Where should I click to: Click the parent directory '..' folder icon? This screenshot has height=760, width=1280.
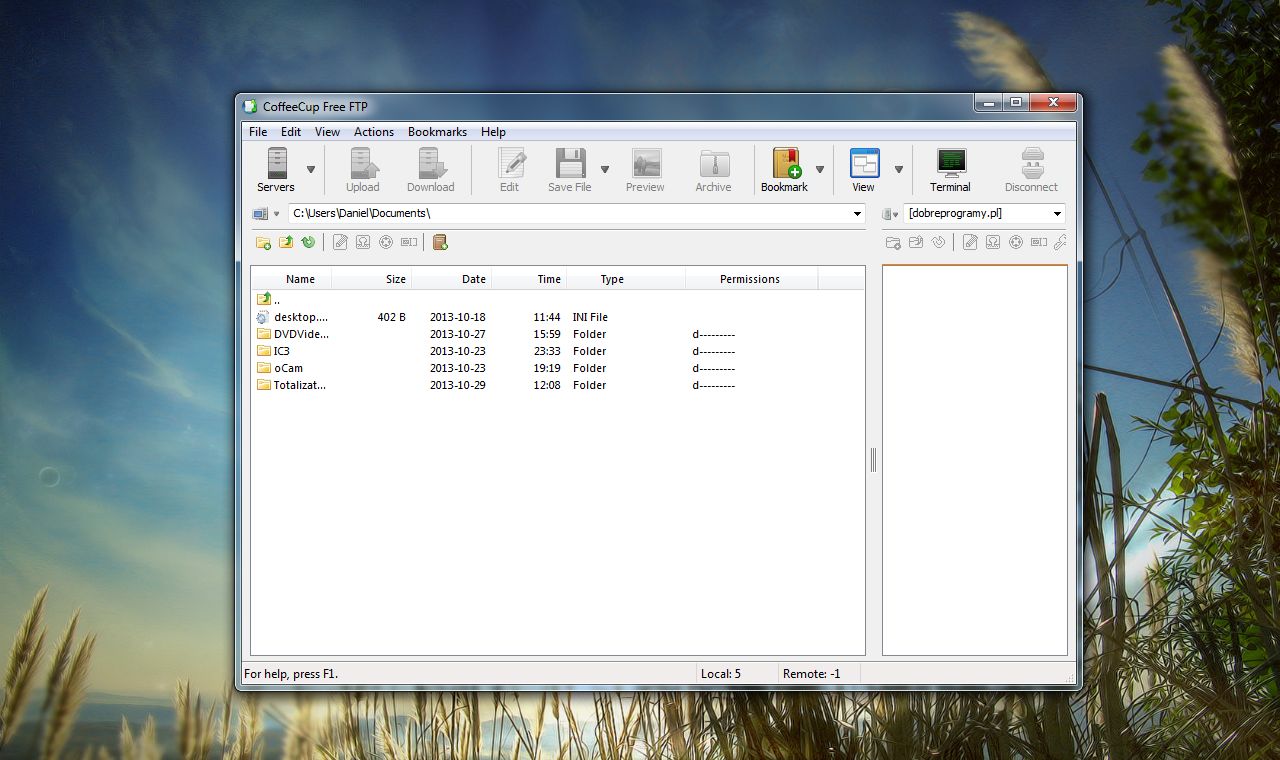tap(264, 299)
